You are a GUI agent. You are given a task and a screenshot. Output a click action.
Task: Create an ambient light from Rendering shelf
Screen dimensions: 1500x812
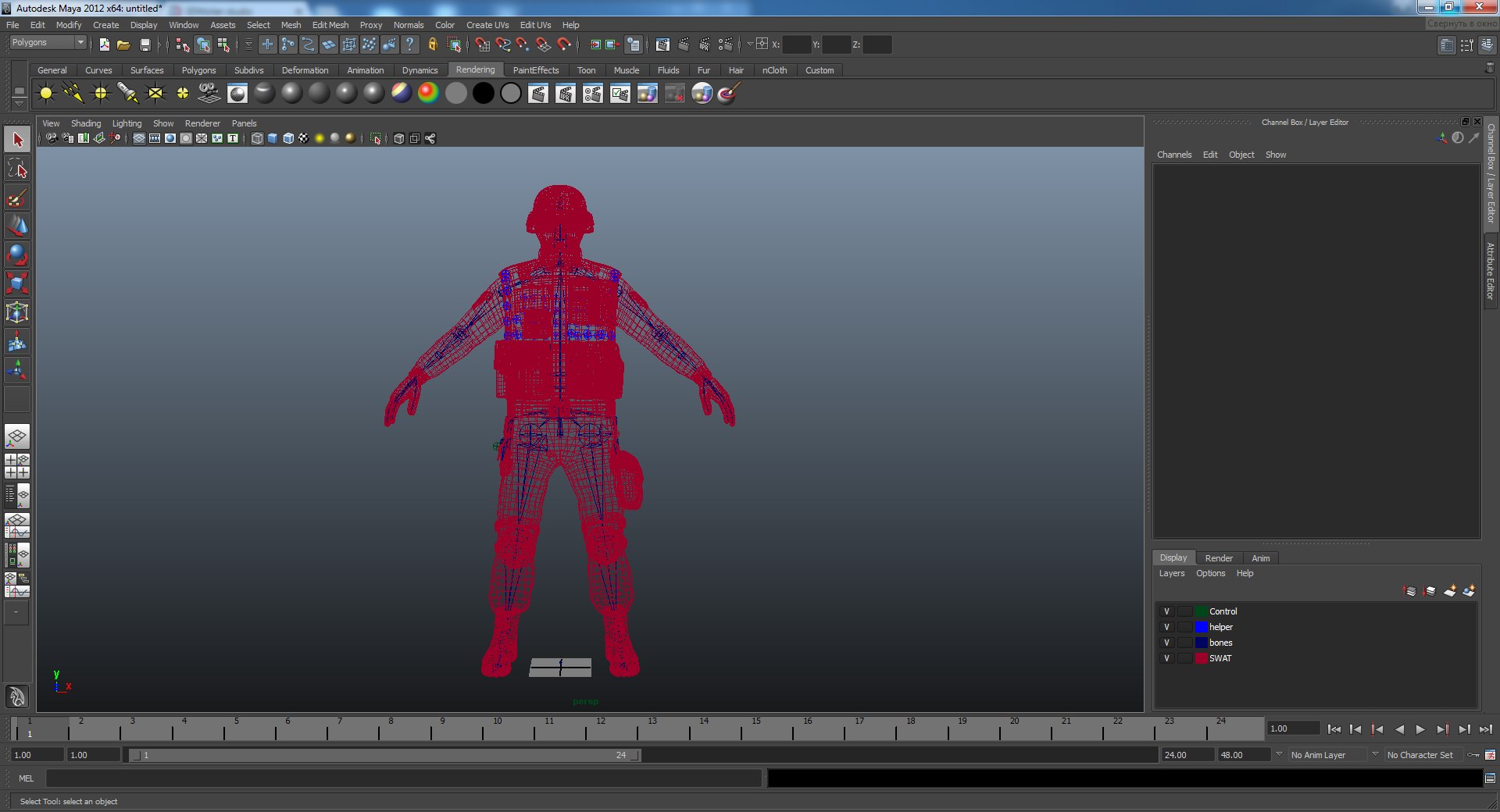tap(46, 94)
